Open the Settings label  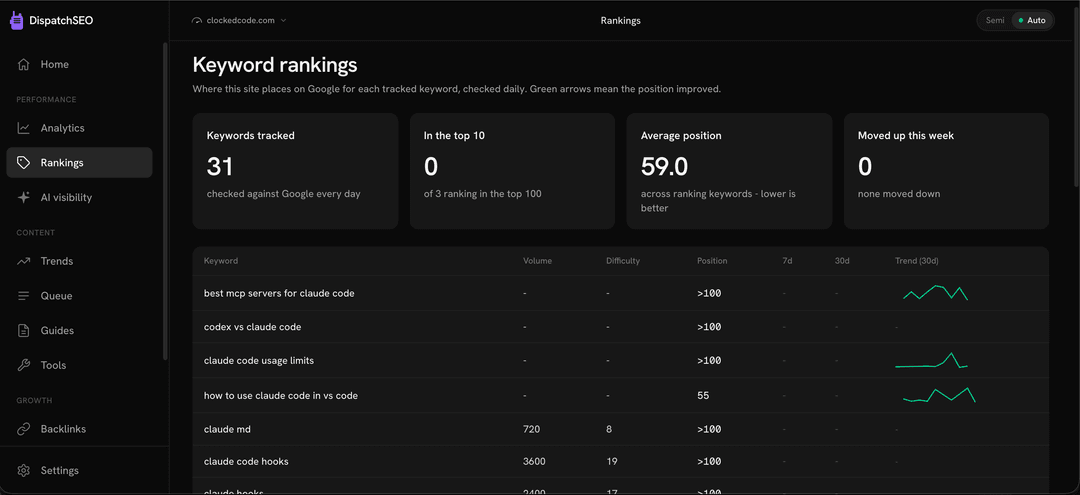(x=60, y=471)
